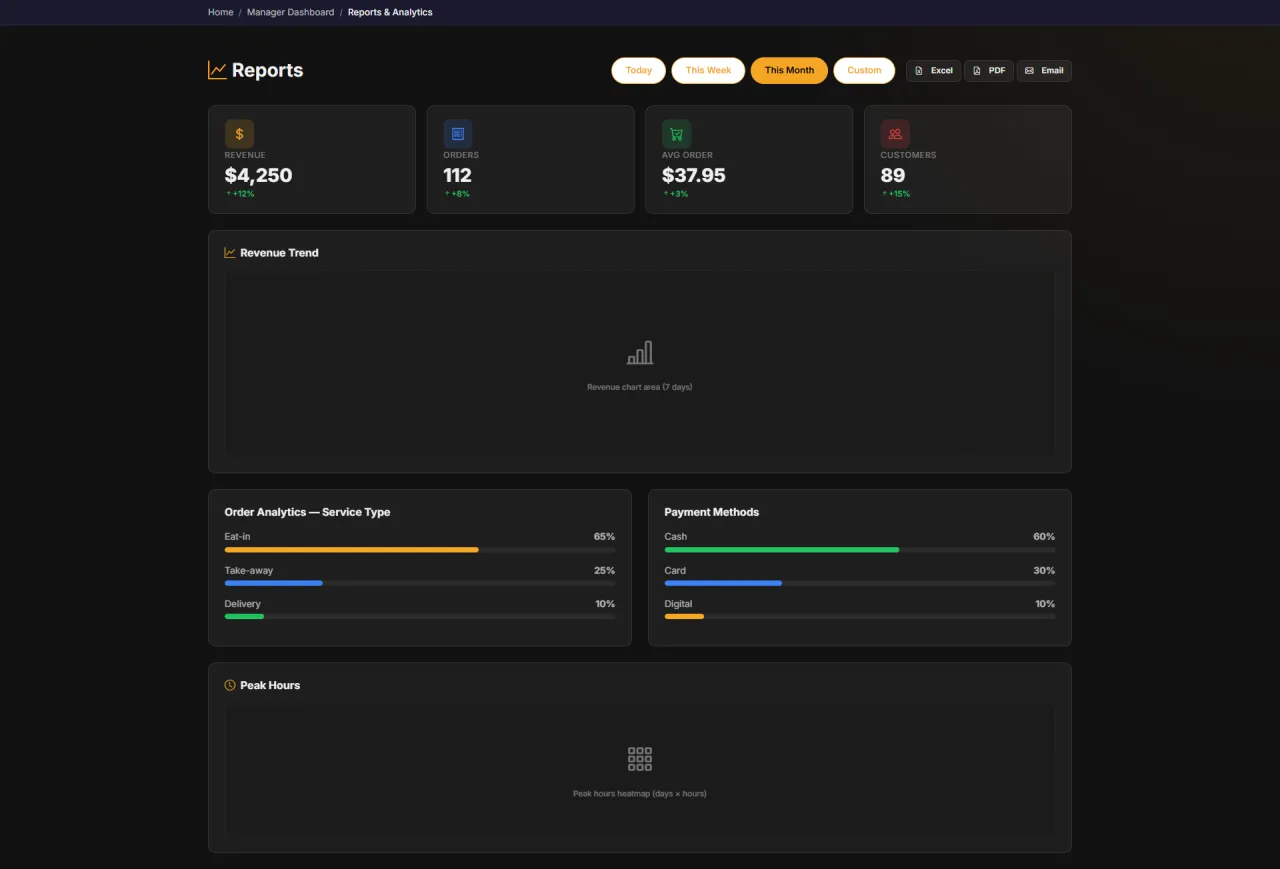1280x869 pixels.
Task: Open the Custom date range filter
Action: [x=864, y=70]
